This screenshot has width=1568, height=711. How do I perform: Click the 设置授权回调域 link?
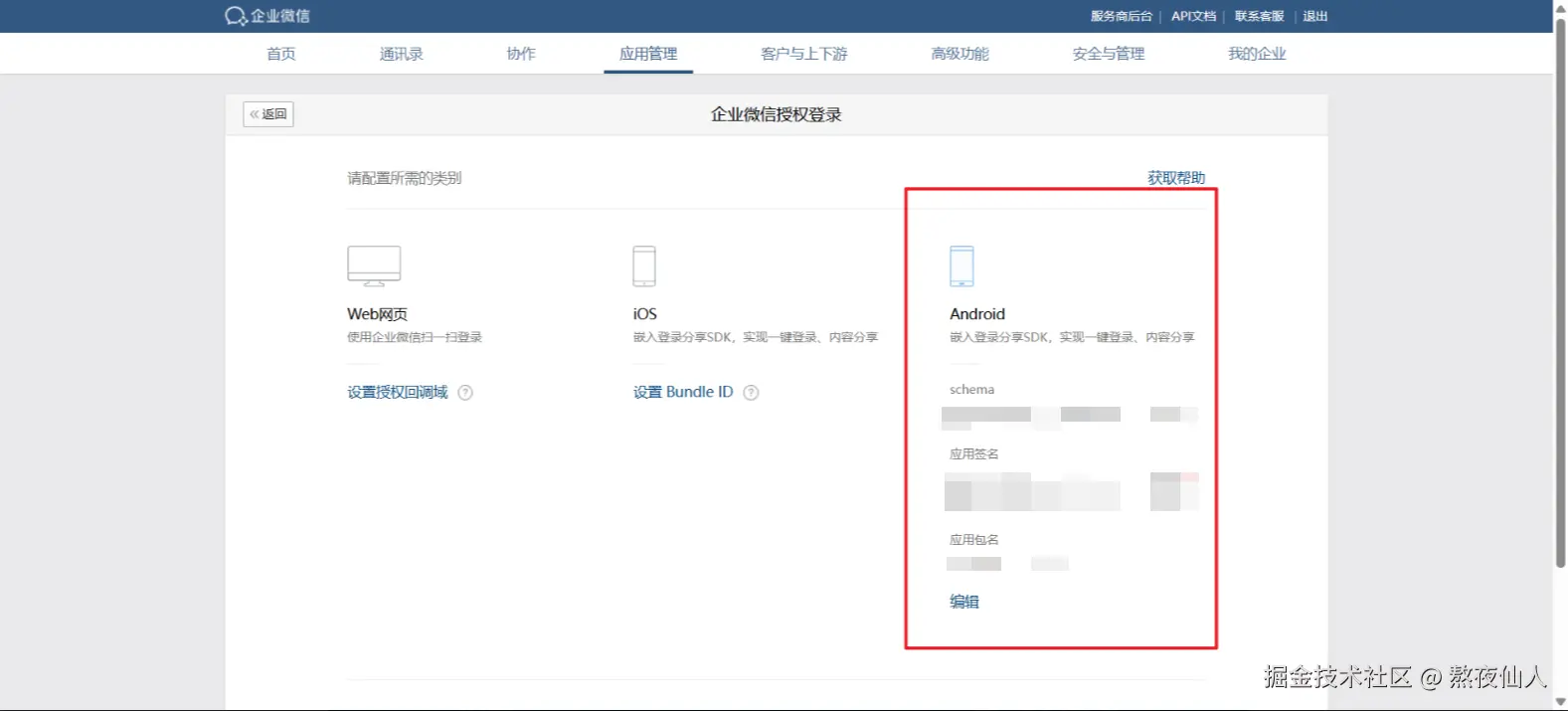(x=398, y=393)
